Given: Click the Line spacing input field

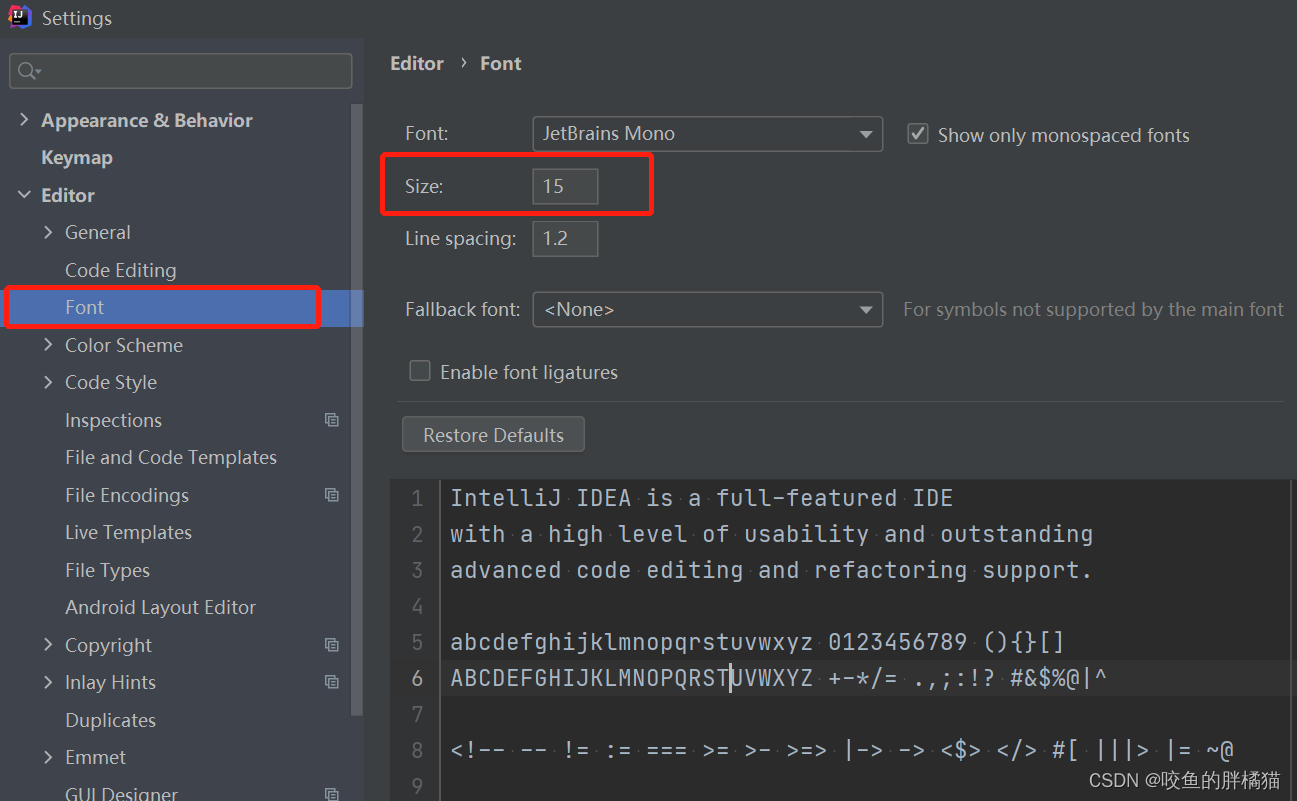Looking at the screenshot, I should pyautogui.click(x=565, y=239).
